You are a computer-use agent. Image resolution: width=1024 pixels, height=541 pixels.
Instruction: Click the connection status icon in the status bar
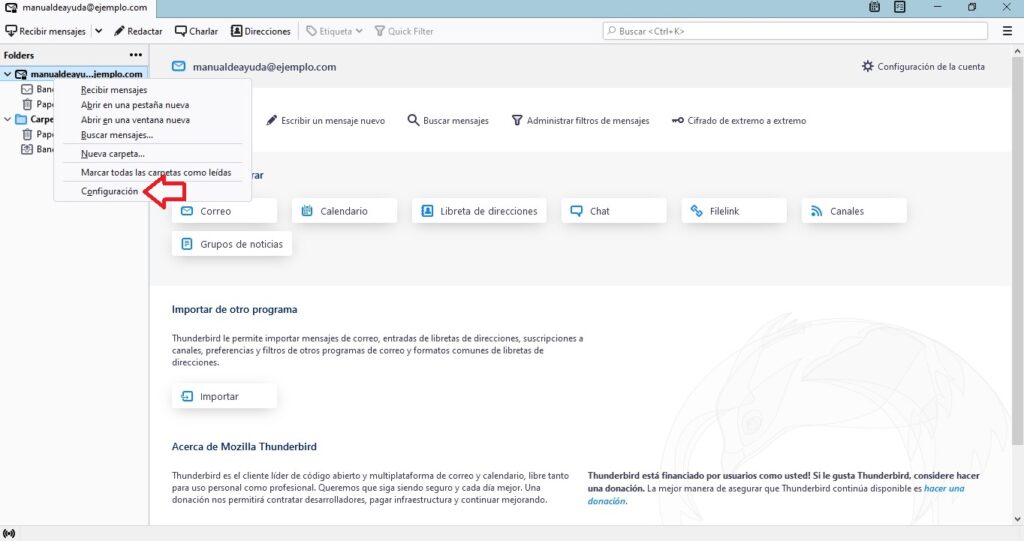click(x=9, y=533)
